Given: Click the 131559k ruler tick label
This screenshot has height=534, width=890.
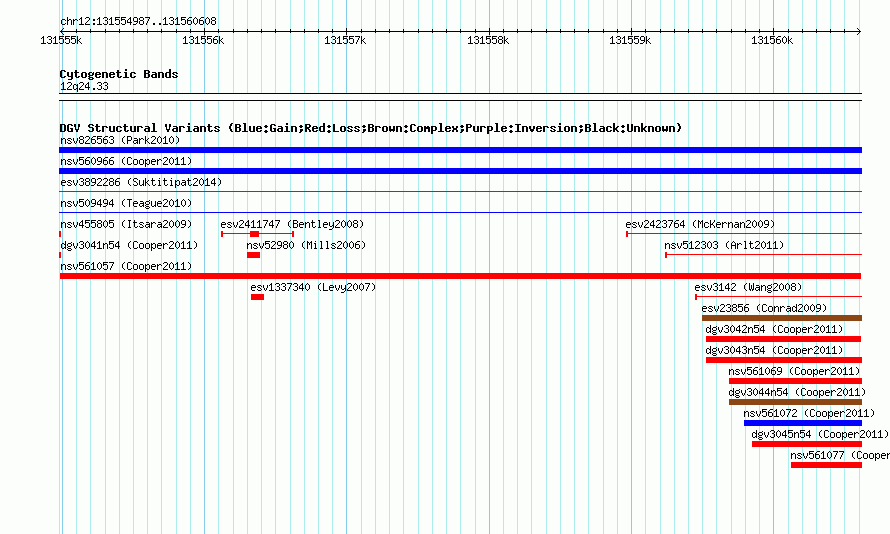Looking at the screenshot, I should [630, 40].
